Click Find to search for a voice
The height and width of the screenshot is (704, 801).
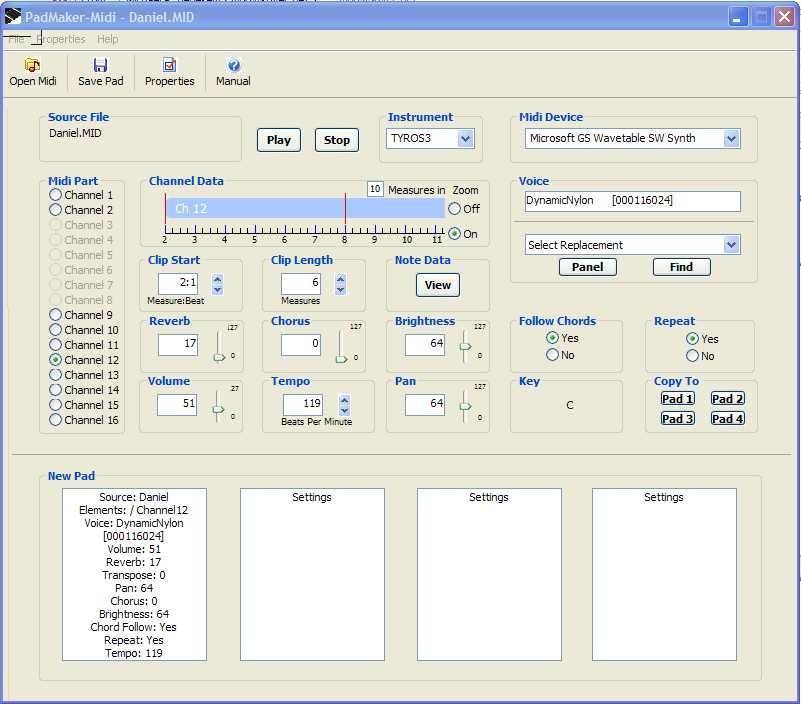[680, 267]
